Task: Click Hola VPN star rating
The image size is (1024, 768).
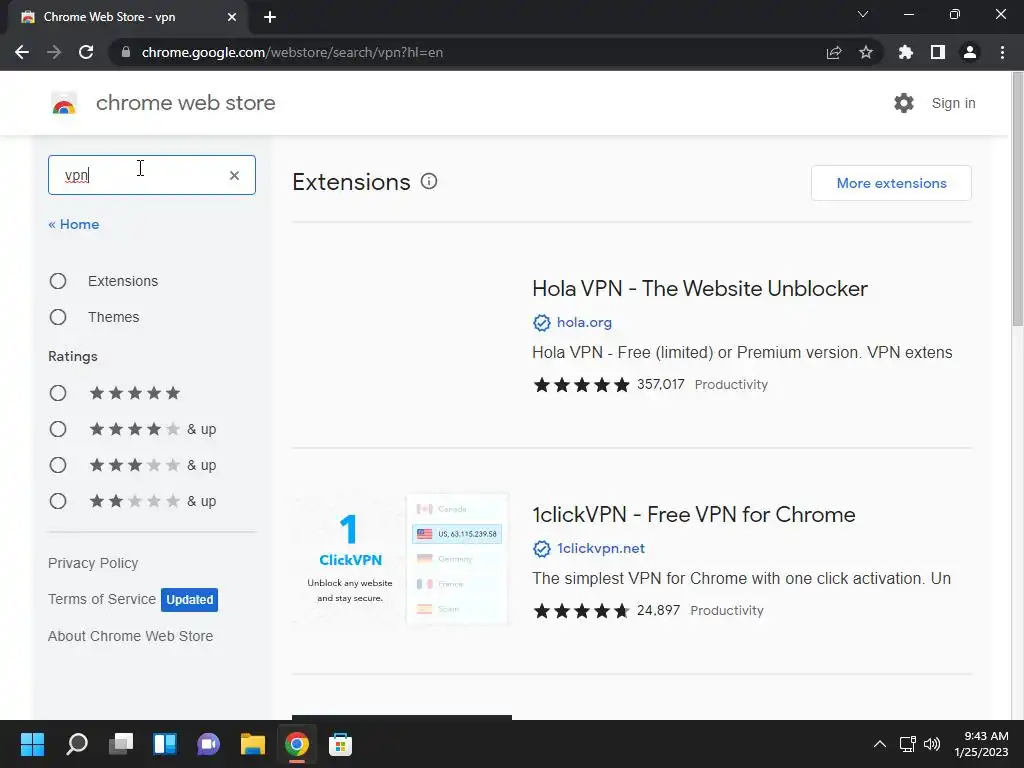Action: [581, 385]
